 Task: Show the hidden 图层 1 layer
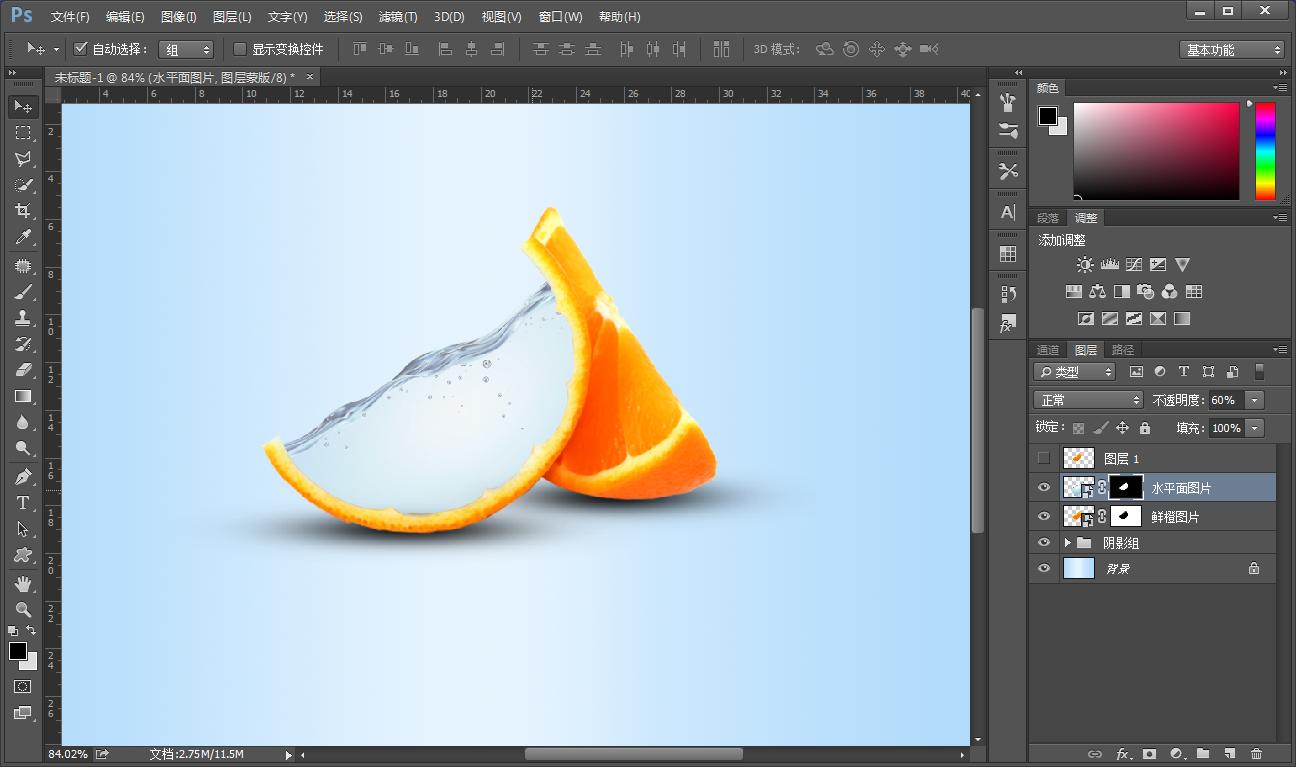[1044, 459]
